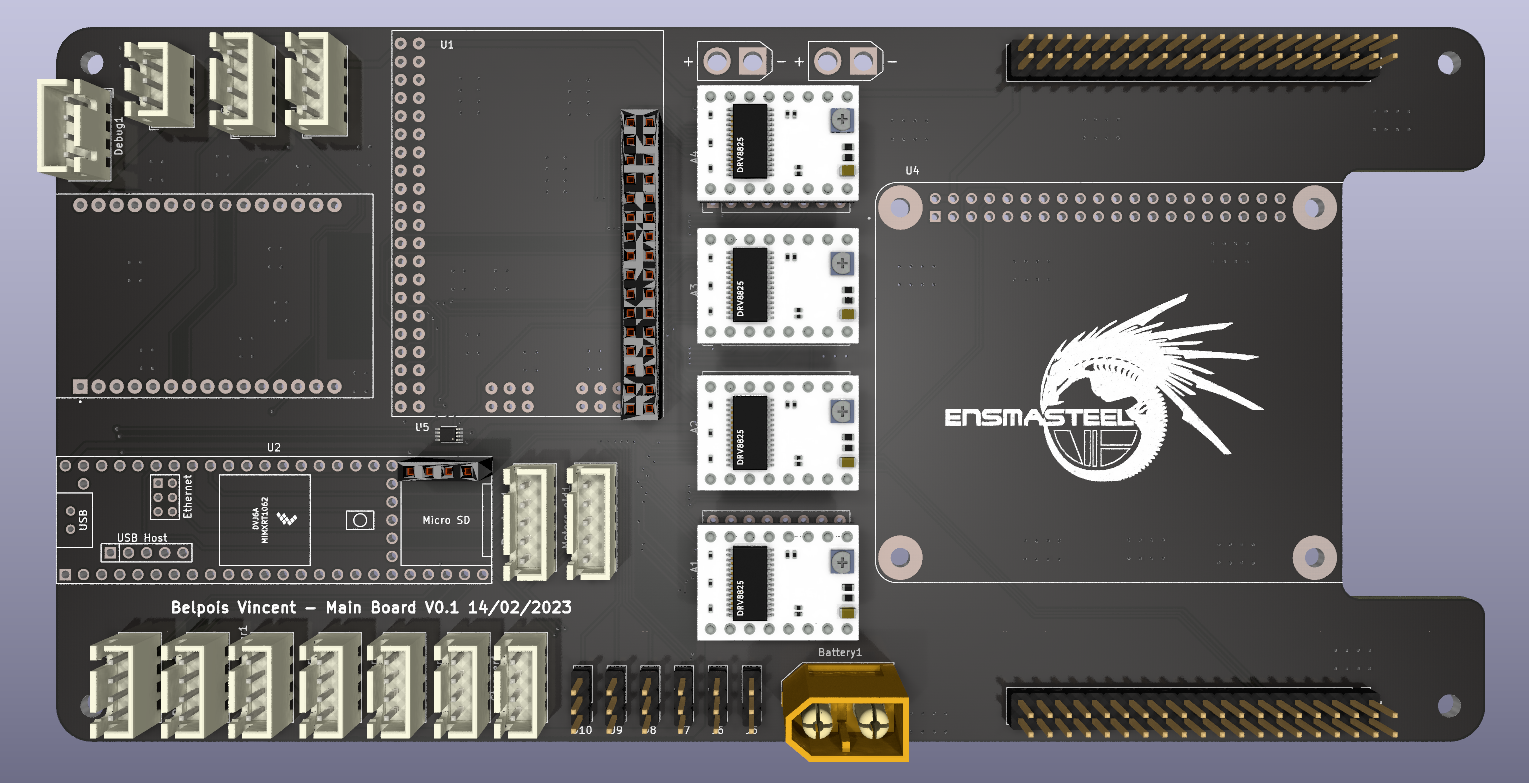Screen dimensions: 1529x783
Task: Select the white Debug1 connector
Action: [x=76, y=130]
